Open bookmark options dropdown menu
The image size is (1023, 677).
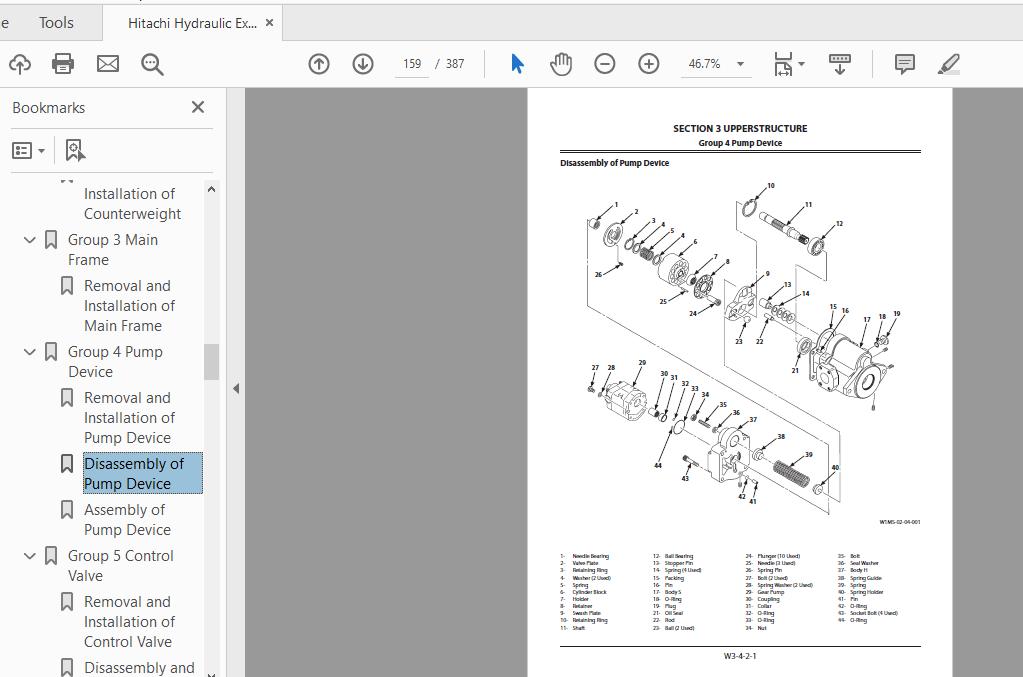(29, 150)
